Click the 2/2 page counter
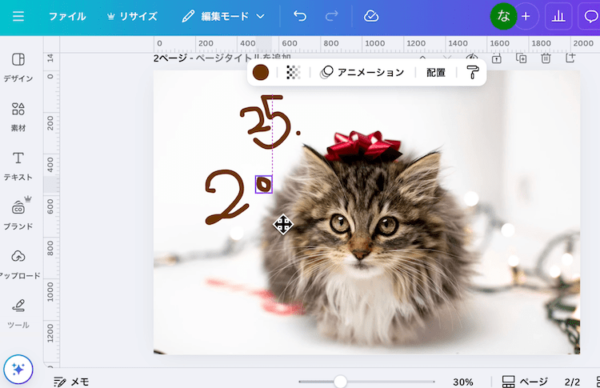Viewport: 600px width, 388px height. point(572,382)
